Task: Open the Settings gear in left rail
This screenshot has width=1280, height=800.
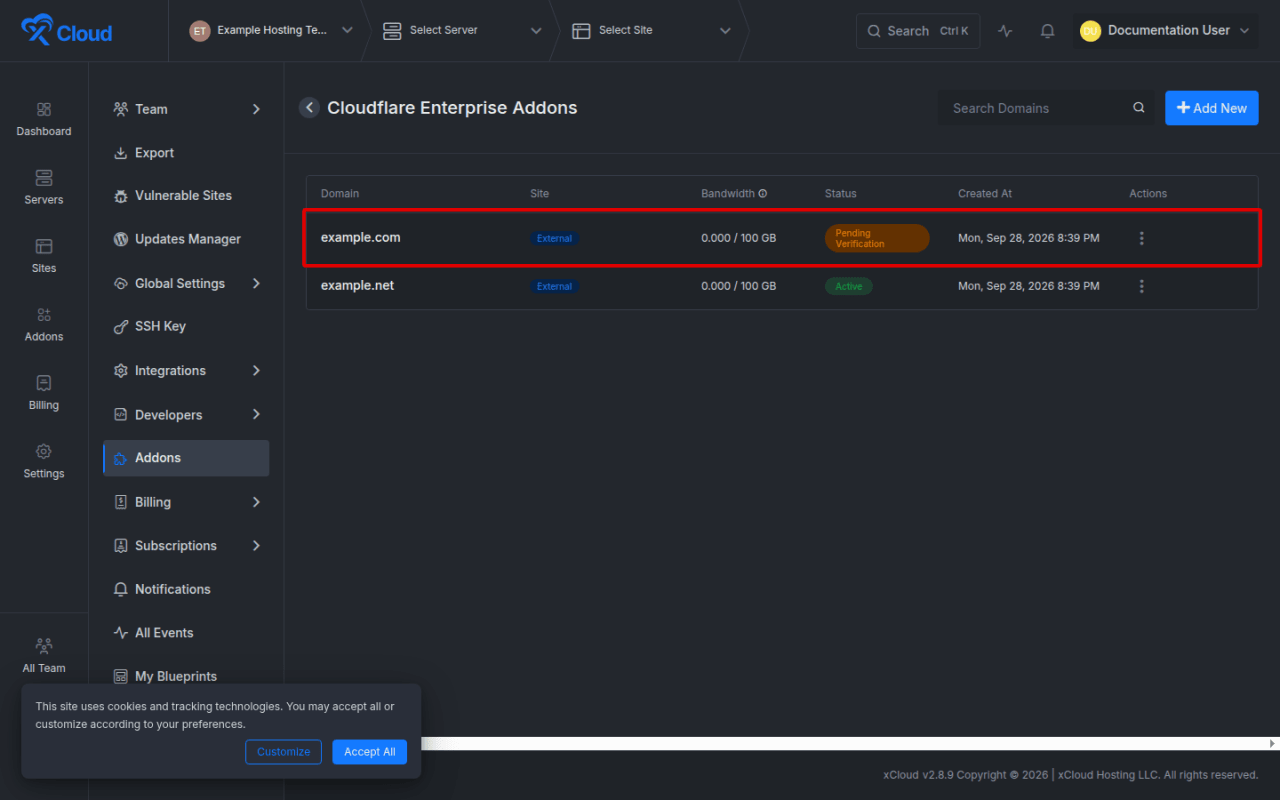Action: click(44, 451)
